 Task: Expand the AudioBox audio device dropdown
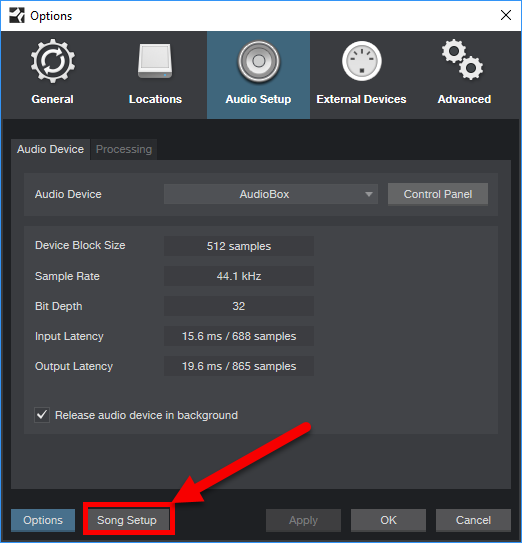click(271, 194)
